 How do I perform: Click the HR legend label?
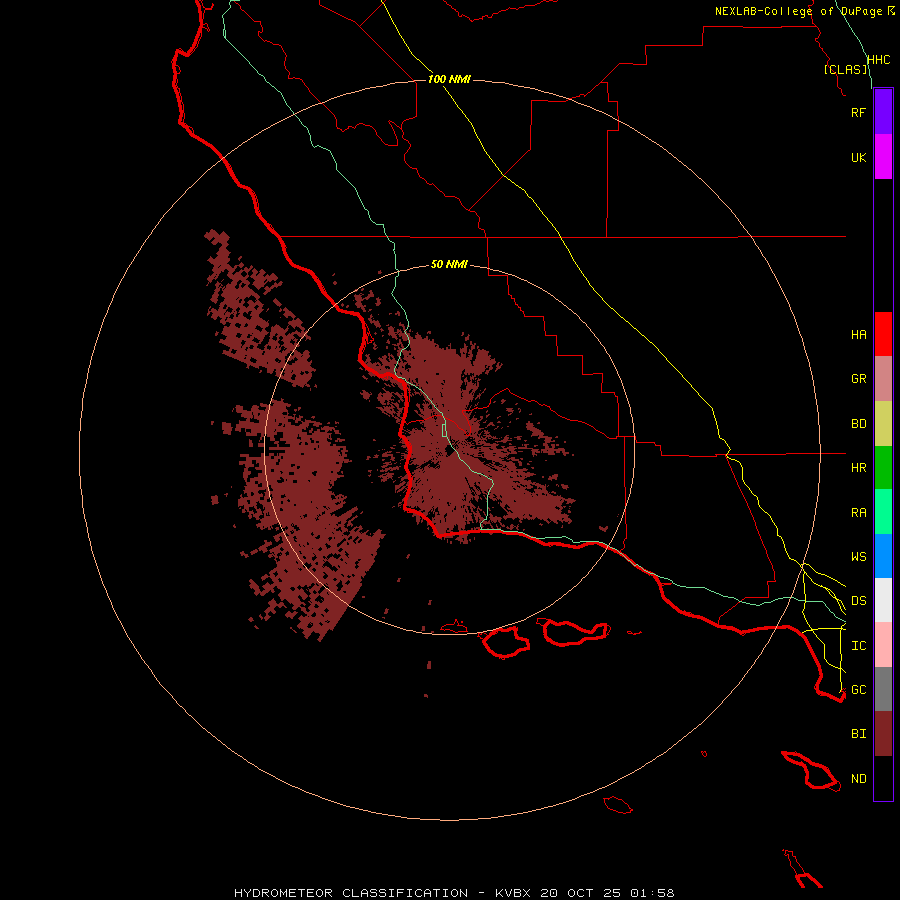[x=858, y=468]
